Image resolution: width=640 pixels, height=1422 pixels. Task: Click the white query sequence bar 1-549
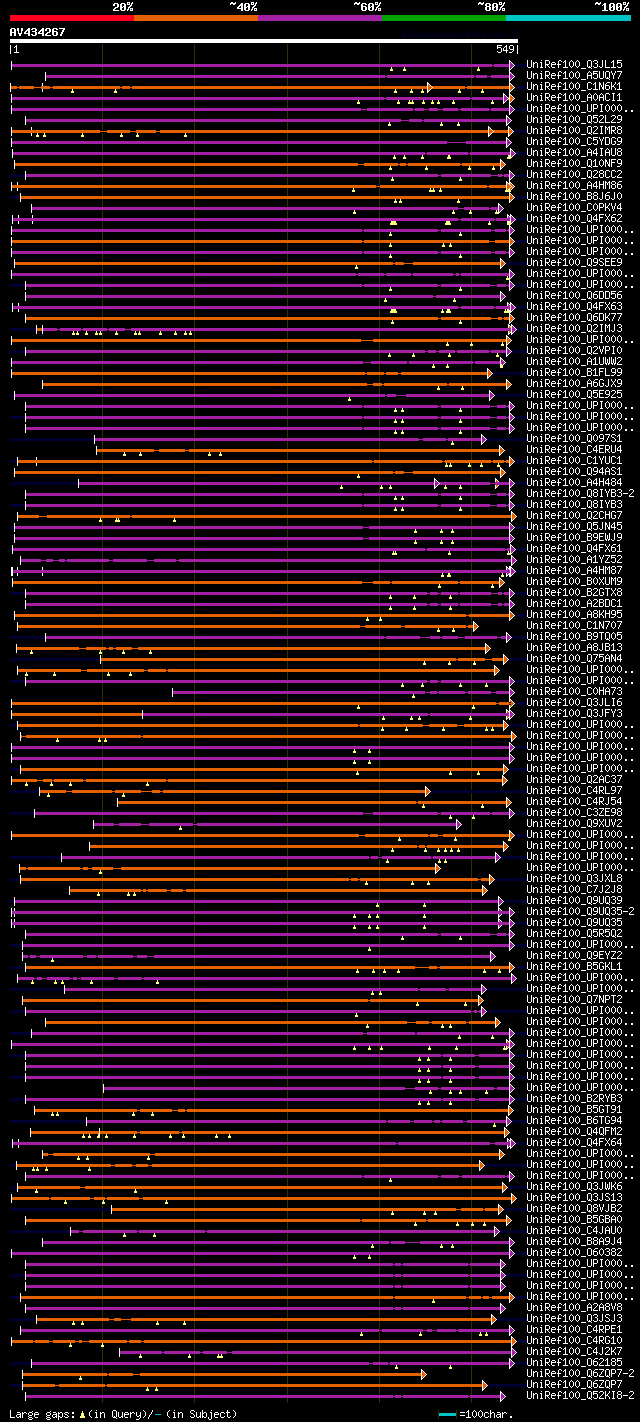pyautogui.click(x=264, y=41)
